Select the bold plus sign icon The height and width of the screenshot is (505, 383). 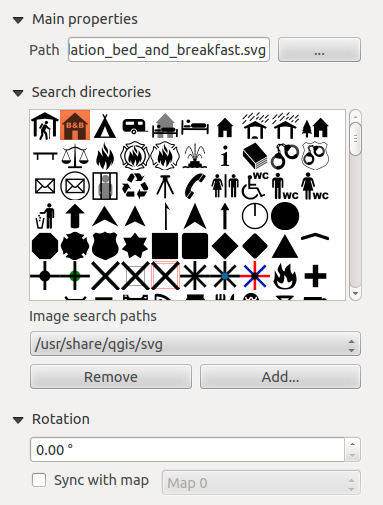[315, 276]
